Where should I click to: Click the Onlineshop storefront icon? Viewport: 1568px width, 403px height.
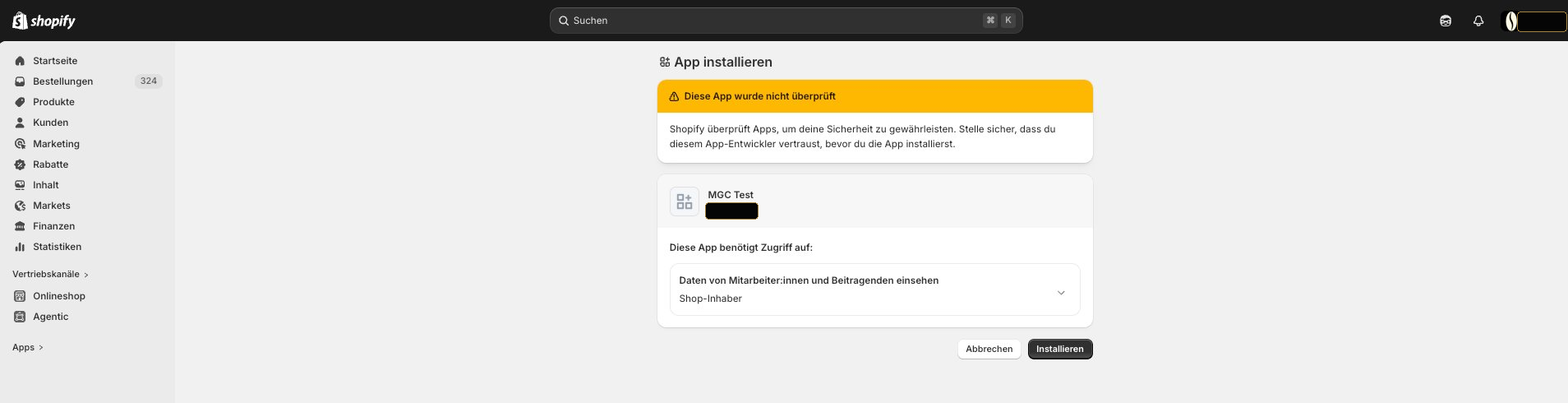20,296
